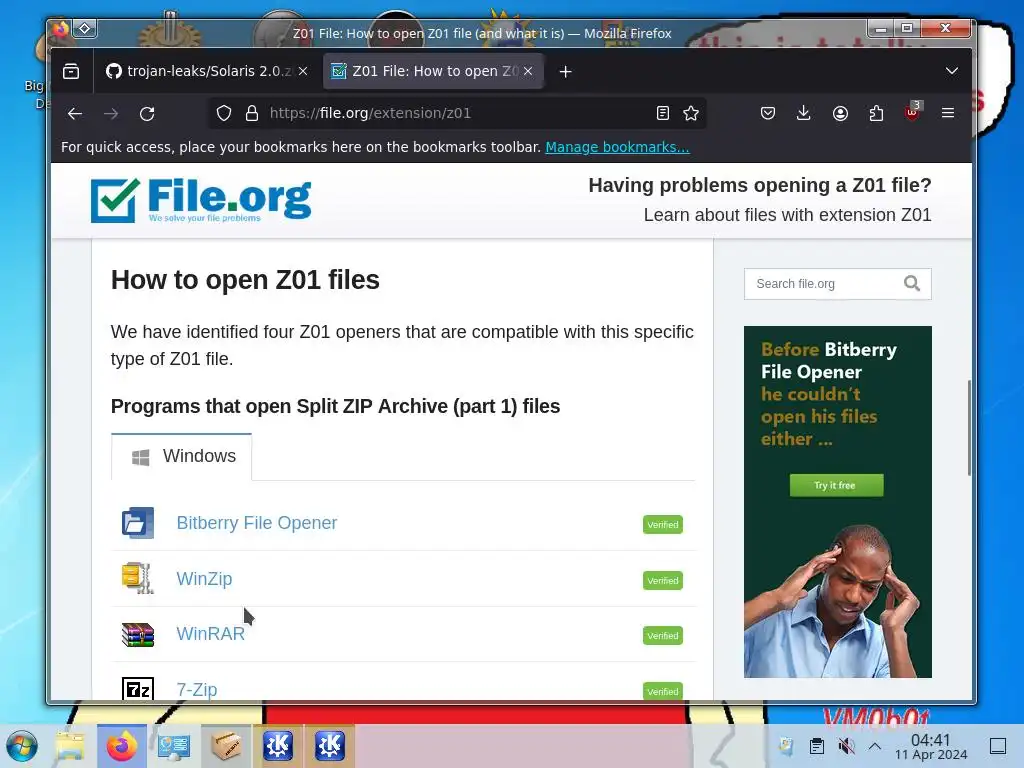Image resolution: width=1024 pixels, height=768 pixels.
Task: Click the Bitberry ad man image
Action: click(x=838, y=601)
